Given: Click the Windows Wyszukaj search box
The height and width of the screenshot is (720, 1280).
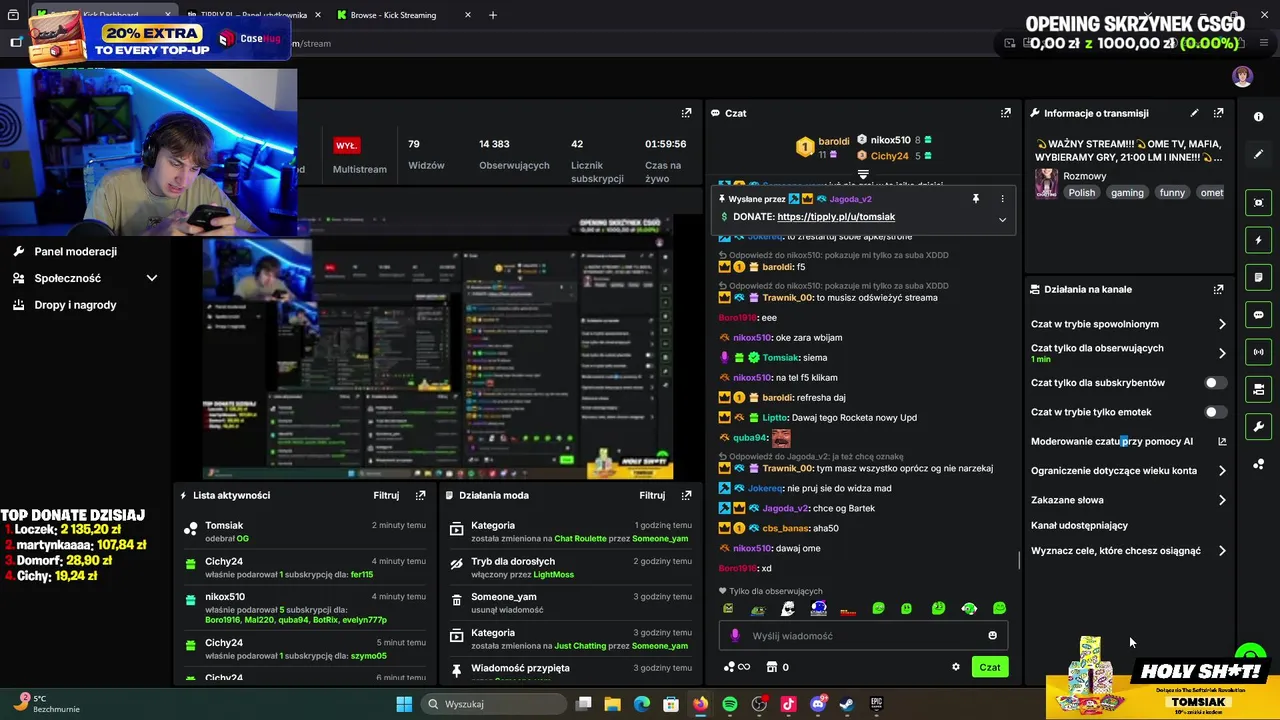Looking at the screenshot, I should pos(493,704).
